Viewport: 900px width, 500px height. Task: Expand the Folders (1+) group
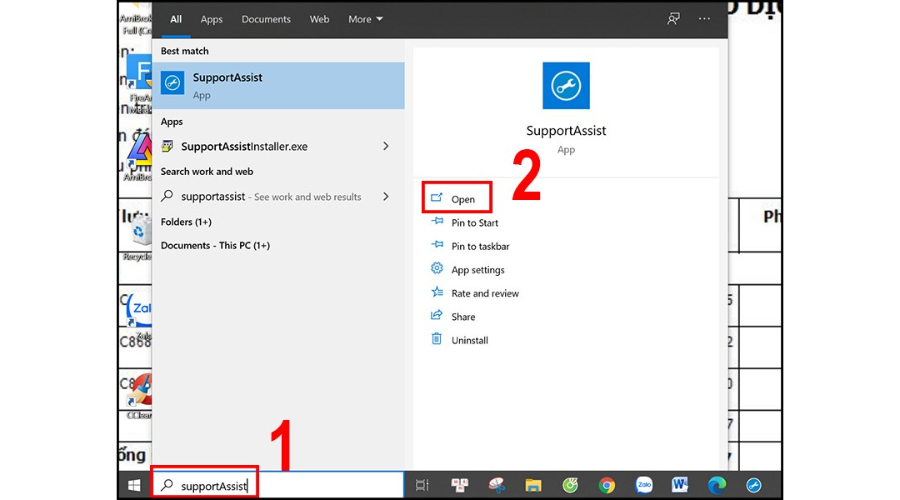tap(186, 222)
